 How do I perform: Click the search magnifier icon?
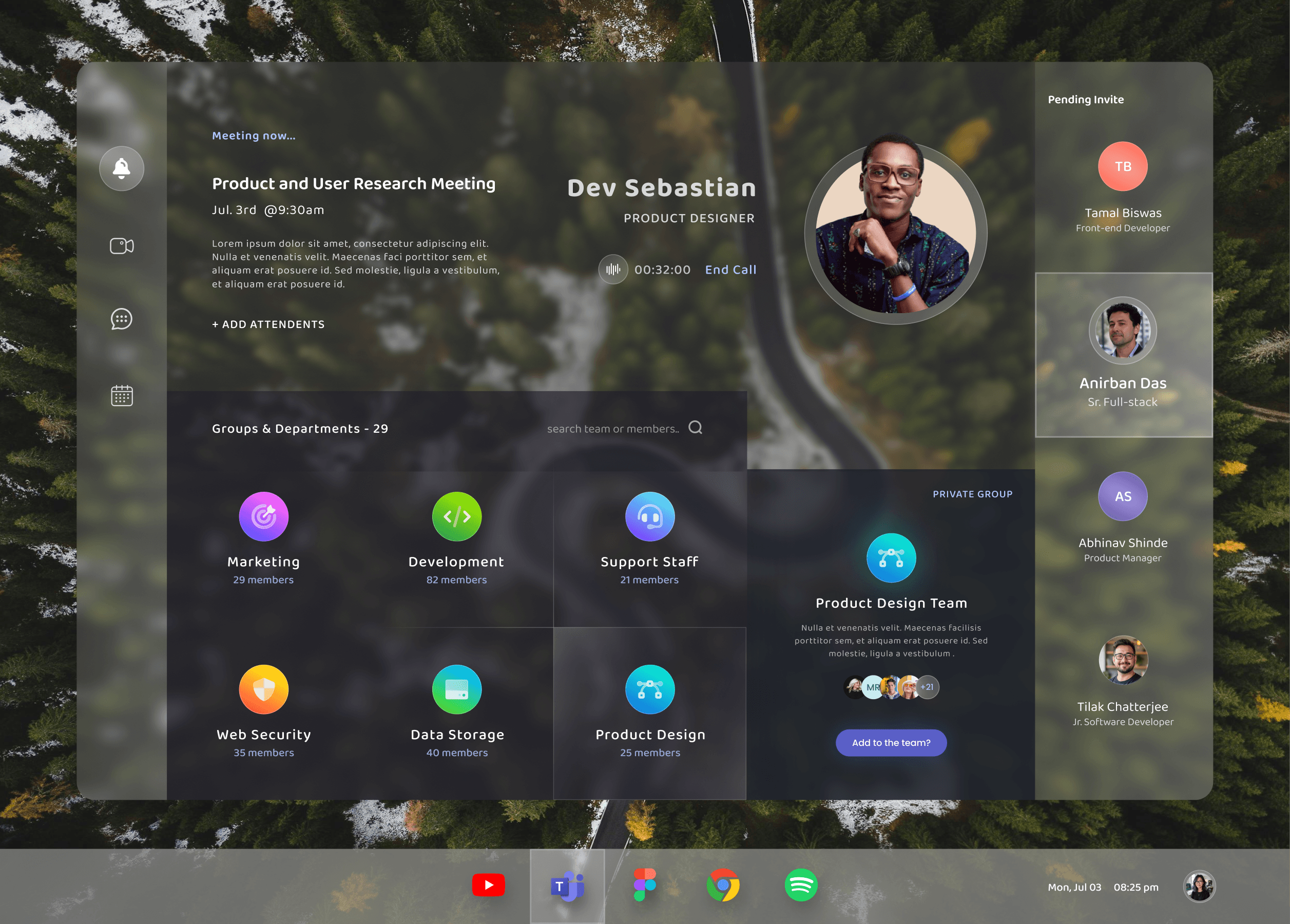pos(695,427)
